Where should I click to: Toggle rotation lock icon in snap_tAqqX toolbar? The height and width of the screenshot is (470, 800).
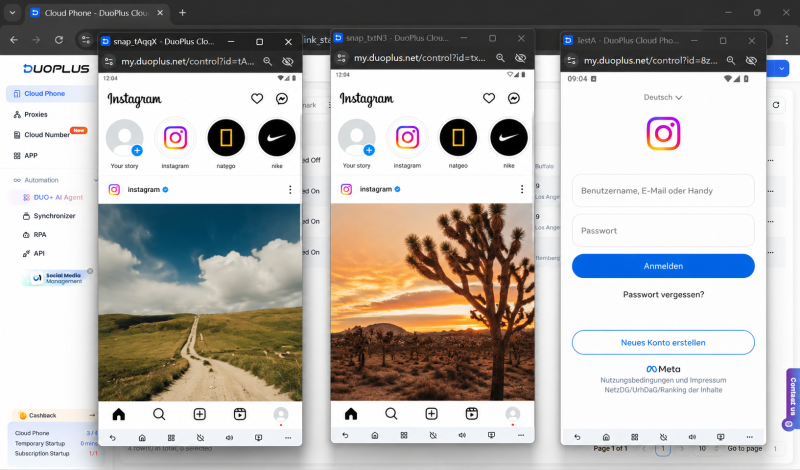[201, 438]
